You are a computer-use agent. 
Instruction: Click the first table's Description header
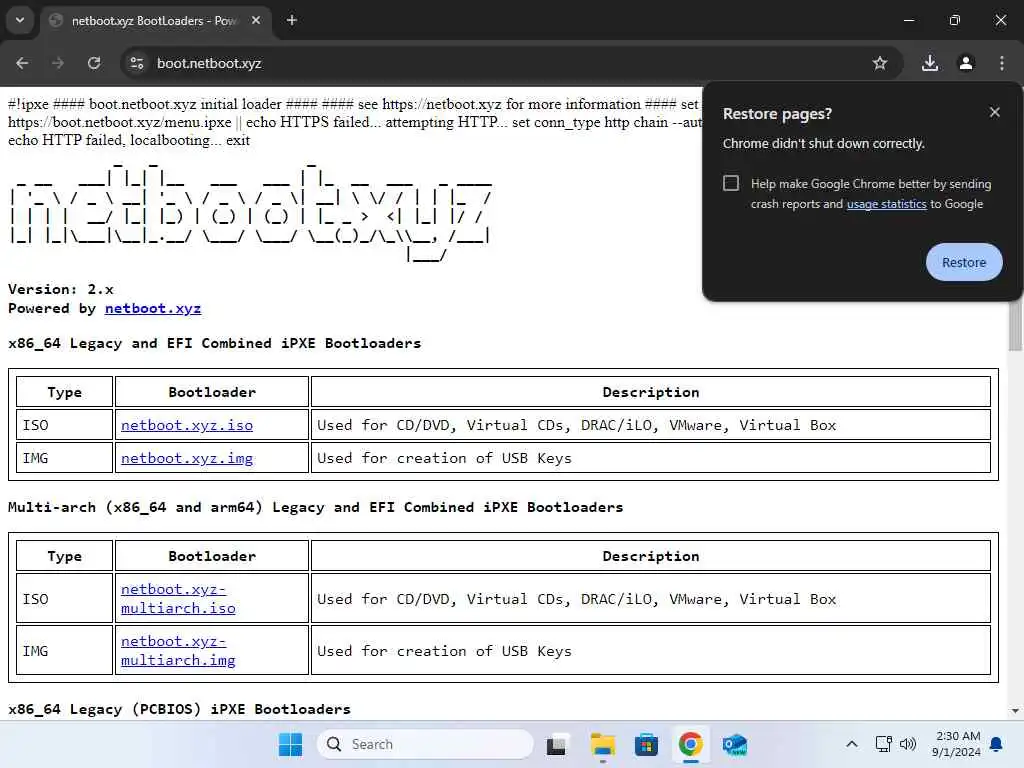(650, 392)
